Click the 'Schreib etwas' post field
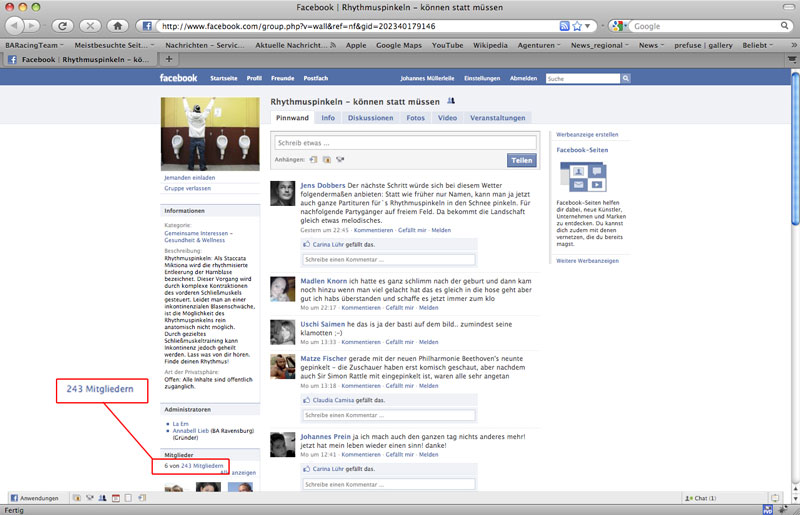The image size is (800, 515). 405,143
